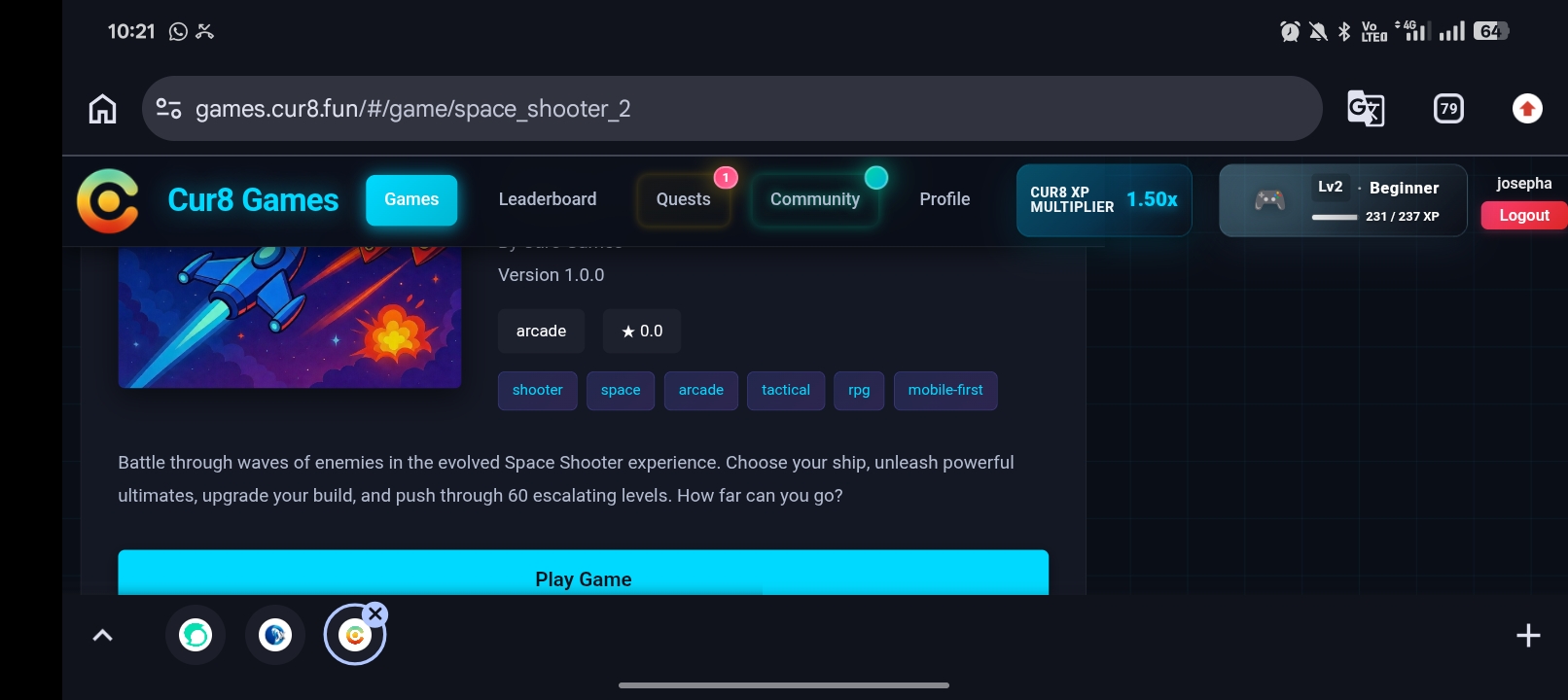This screenshot has height=700, width=1568.
Task: Tap the 10:21 clock
Action: pos(131,32)
